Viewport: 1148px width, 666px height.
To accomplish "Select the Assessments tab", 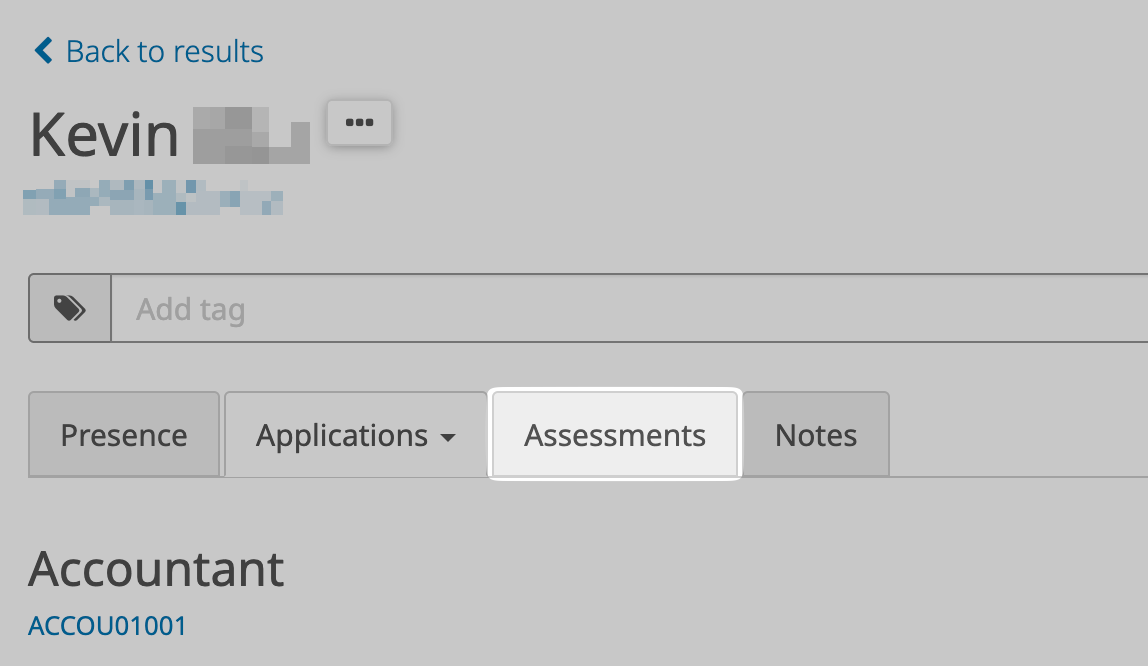I will coord(615,435).
